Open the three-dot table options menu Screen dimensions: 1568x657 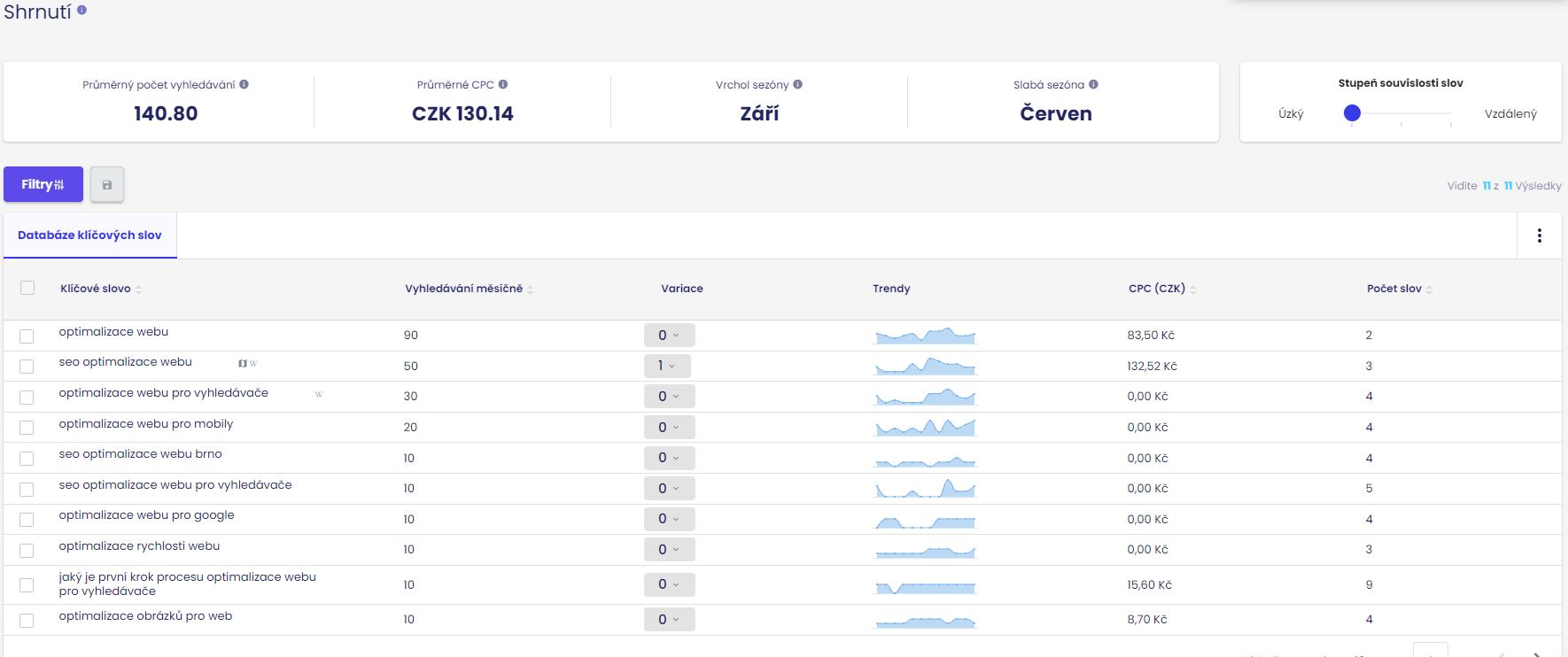tap(1539, 236)
